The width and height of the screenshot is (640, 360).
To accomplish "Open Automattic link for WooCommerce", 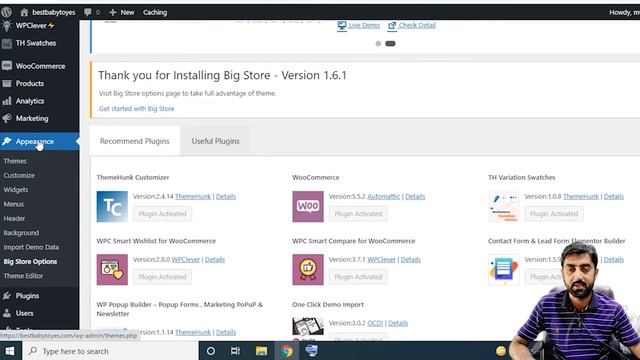I will tap(384, 196).
